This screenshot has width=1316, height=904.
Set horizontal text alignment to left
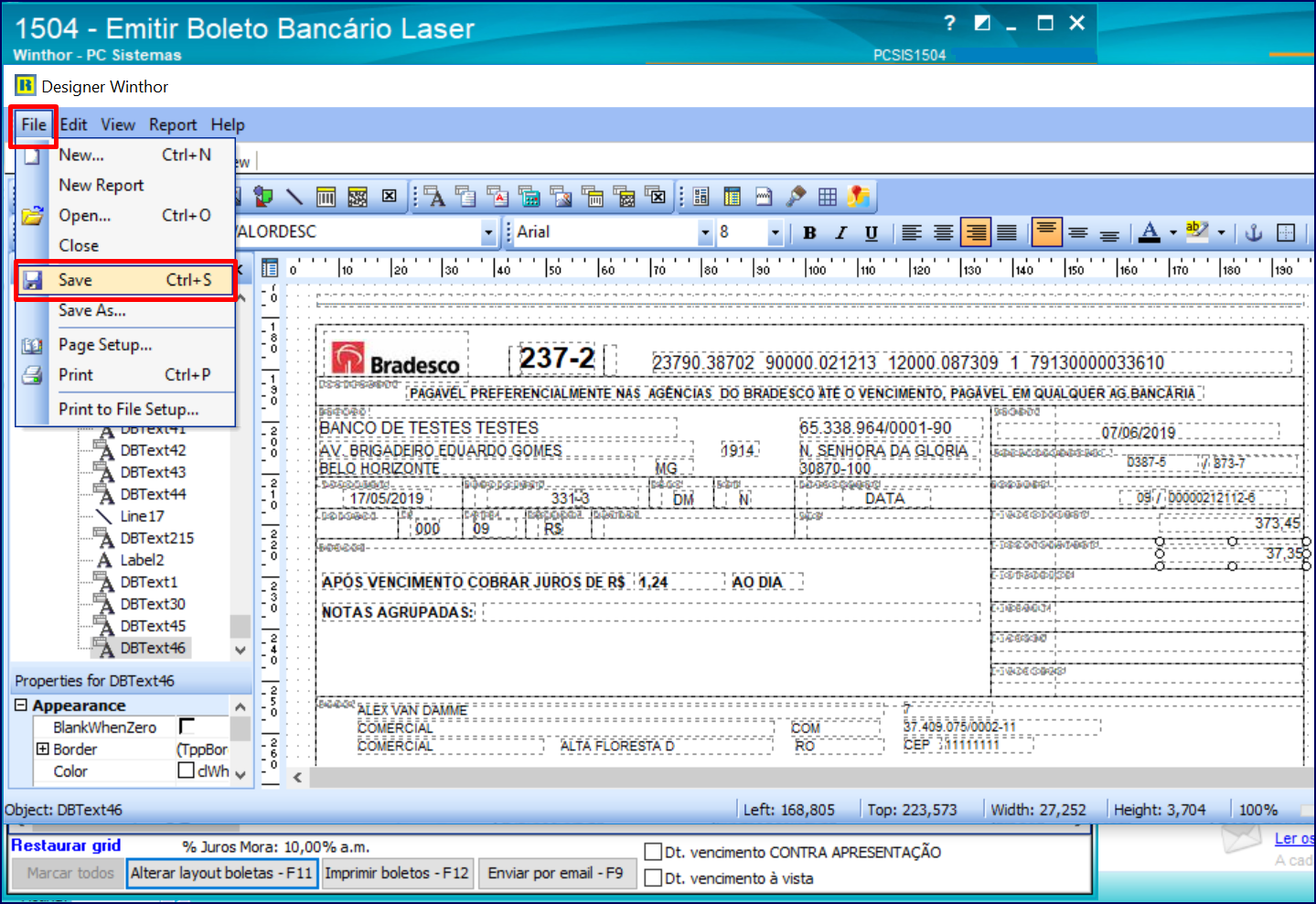pyautogui.click(x=912, y=232)
